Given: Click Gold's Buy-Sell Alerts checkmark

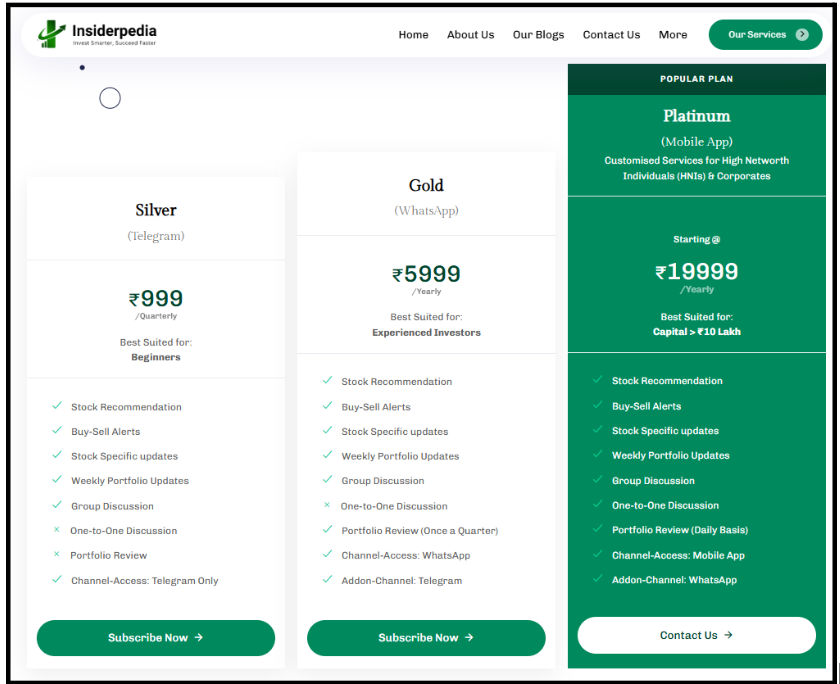Looking at the screenshot, I should coord(327,405).
